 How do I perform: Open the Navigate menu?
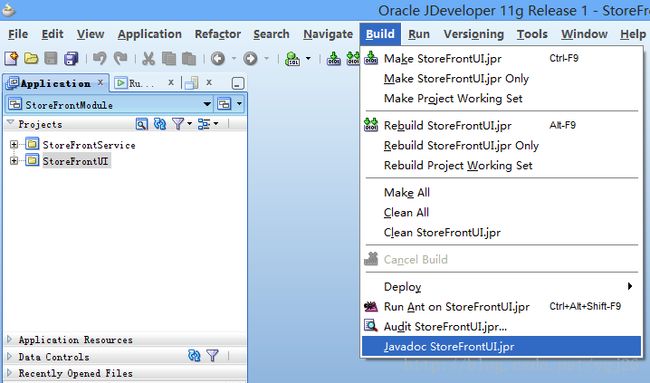(328, 34)
